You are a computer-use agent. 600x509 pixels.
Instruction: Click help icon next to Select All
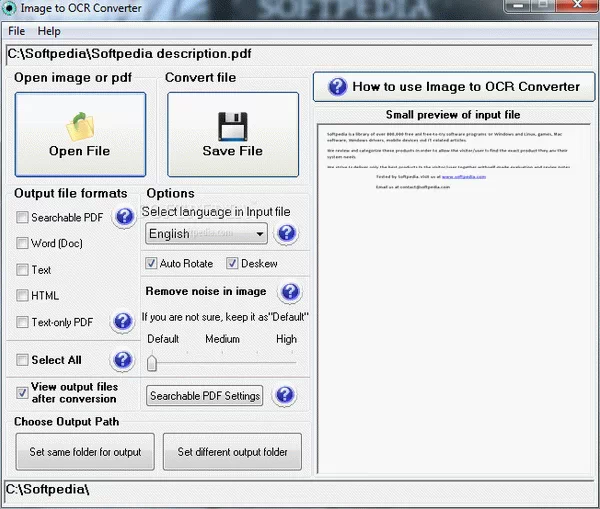(x=122, y=360)
